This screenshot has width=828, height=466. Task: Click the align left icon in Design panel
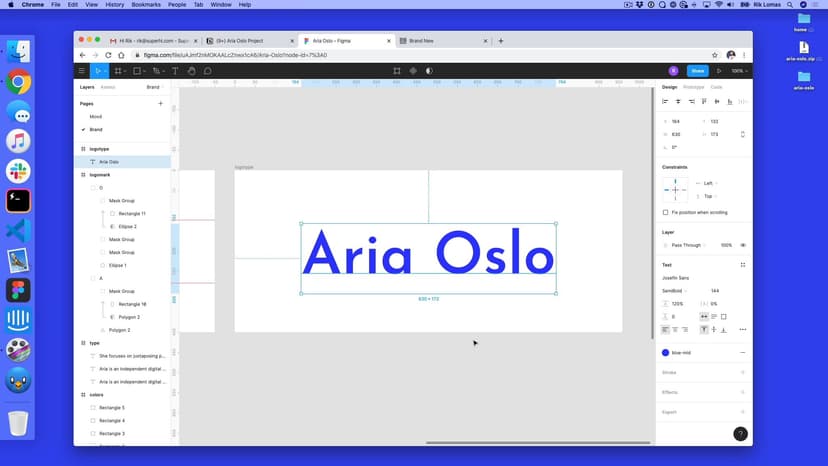(x=666, y=101)
